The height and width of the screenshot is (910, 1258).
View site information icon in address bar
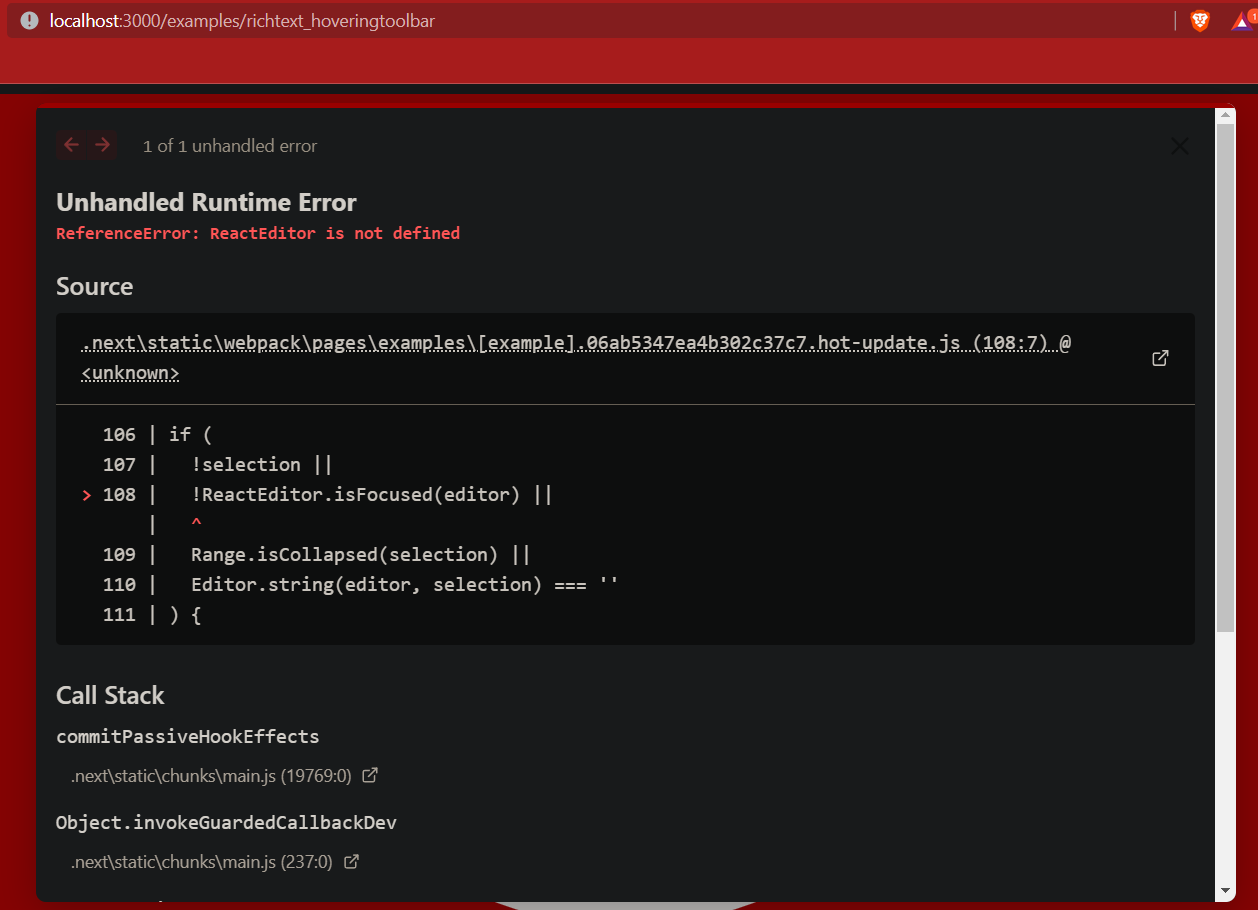[28, 20]
